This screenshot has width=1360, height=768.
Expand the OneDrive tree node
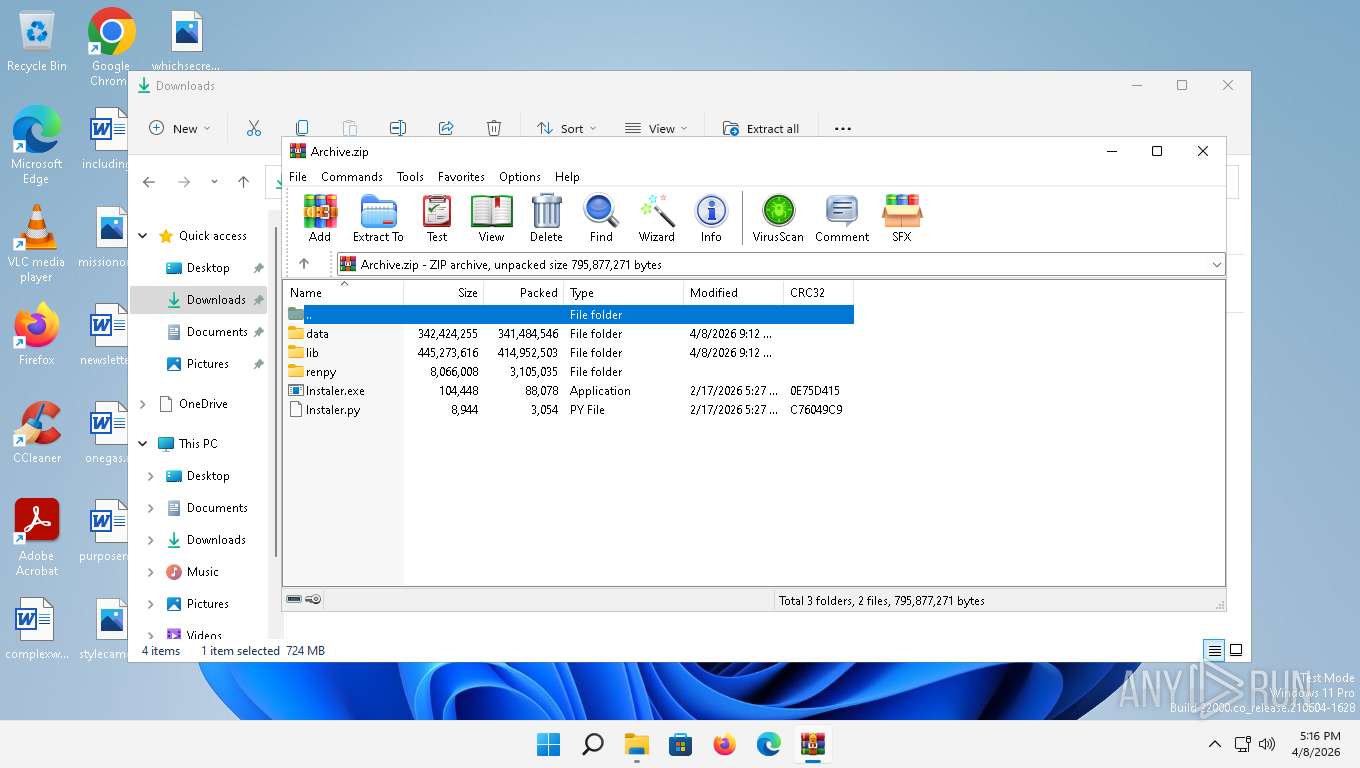[143, 404]
